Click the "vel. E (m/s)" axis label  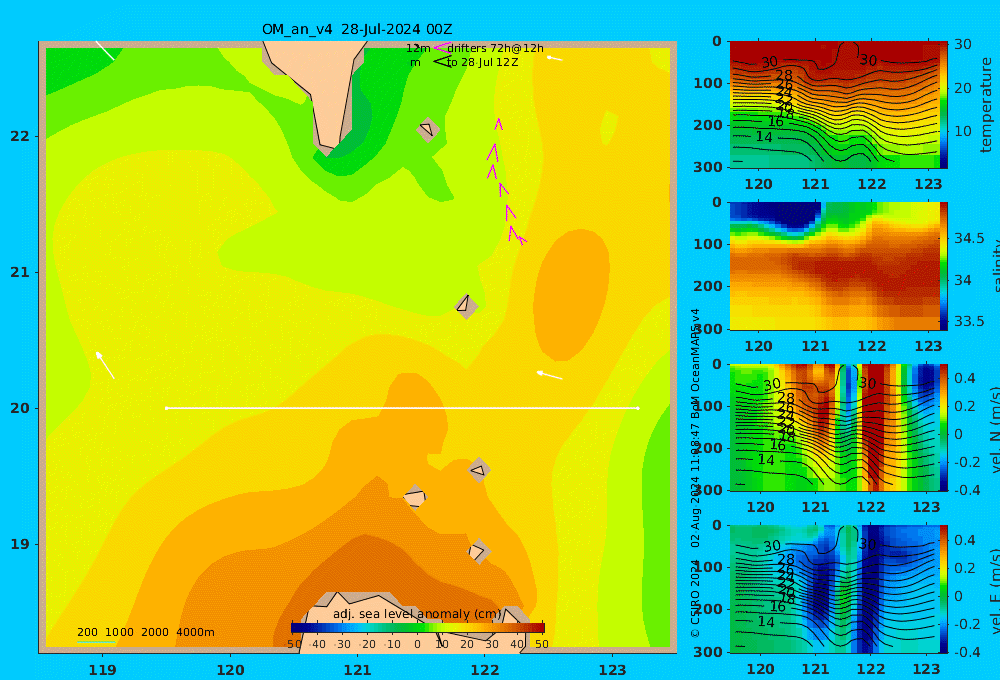[994, 591]
